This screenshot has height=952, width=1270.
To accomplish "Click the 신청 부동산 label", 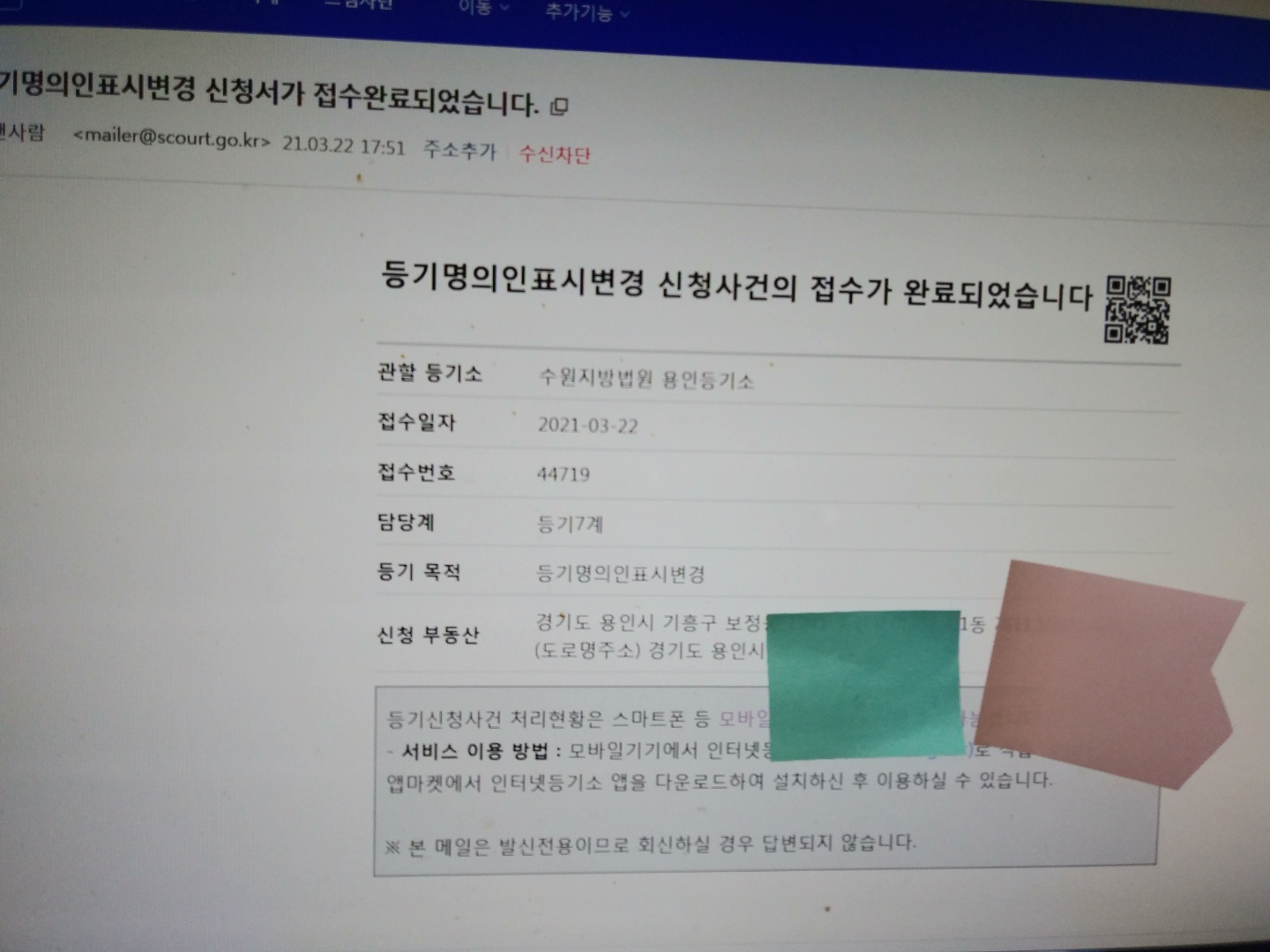I will 428,635.
